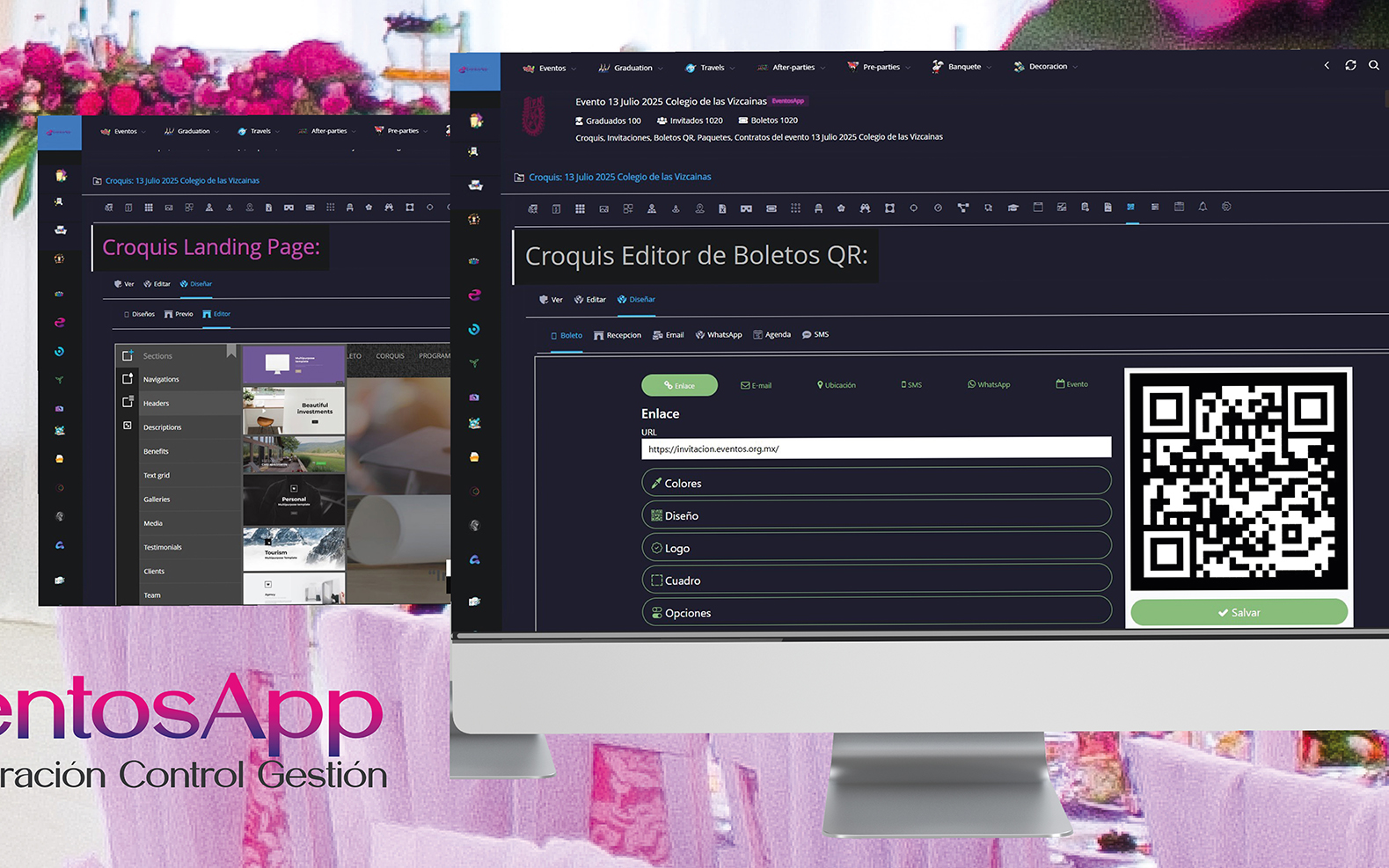Image resolution: width=1389 pixels, height=868 pixels.
Task: Select Galleries in Landing Page sections list
Action: [x=157, y=500]
